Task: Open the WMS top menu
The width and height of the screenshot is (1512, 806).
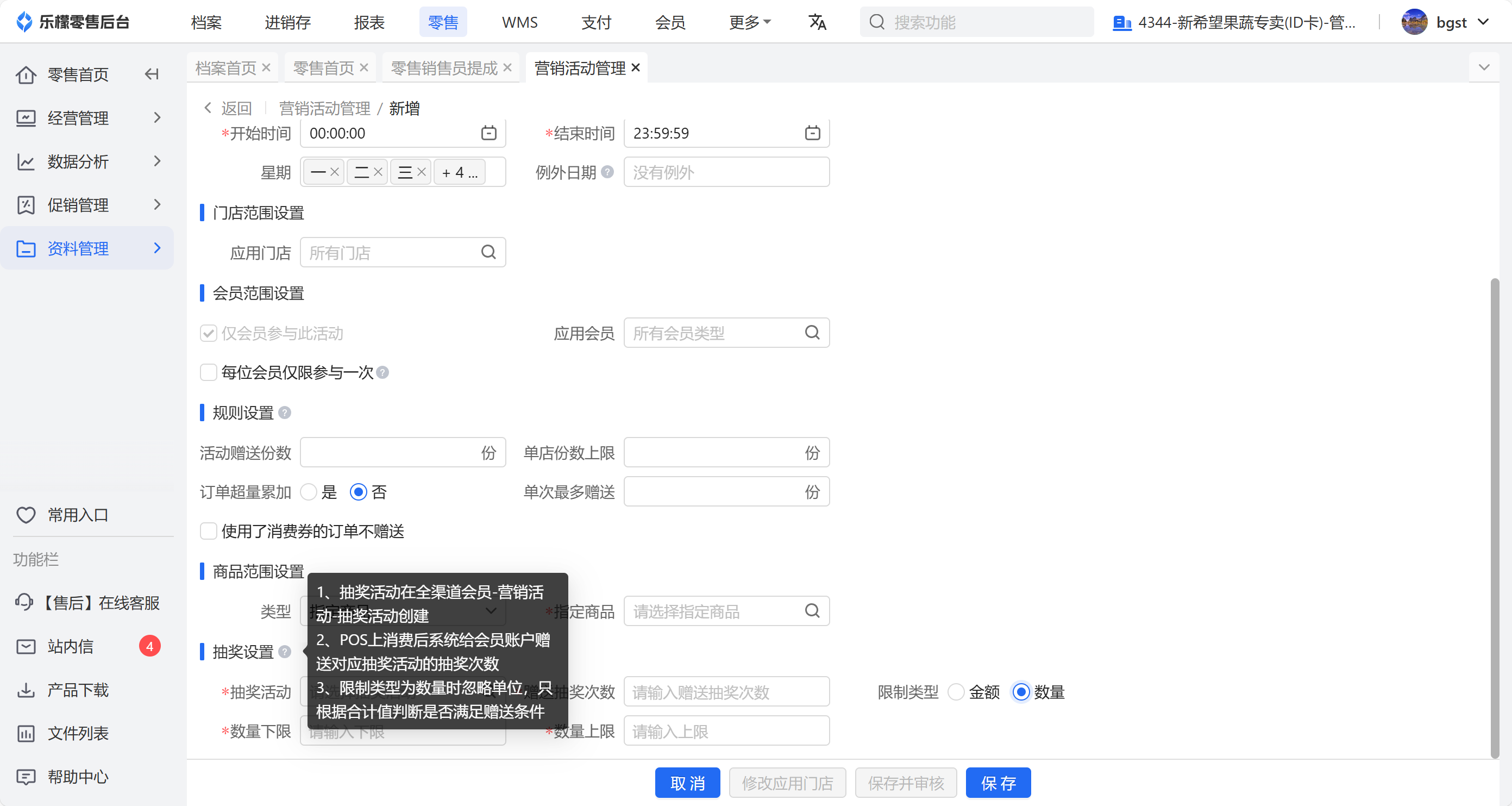Action: pos(520,22)
